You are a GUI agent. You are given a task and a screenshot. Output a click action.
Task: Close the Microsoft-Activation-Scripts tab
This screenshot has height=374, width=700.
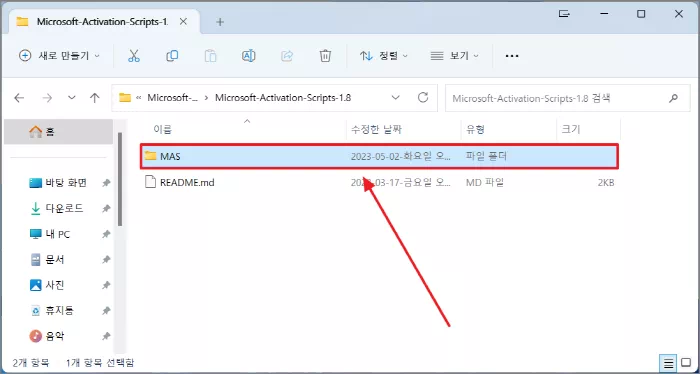pos(183,21)
